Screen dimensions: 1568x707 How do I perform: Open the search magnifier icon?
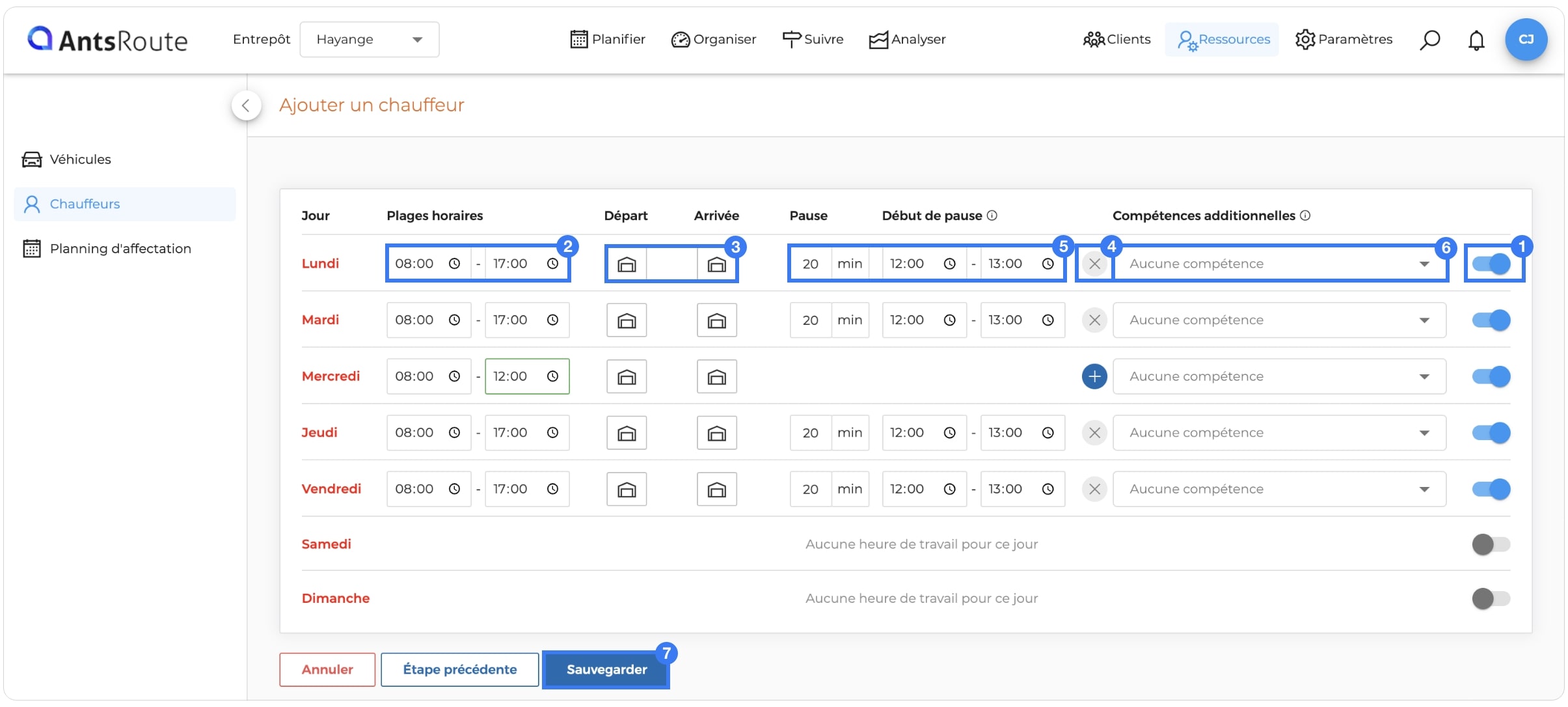pyautogui.click(x=1429, y=40)
